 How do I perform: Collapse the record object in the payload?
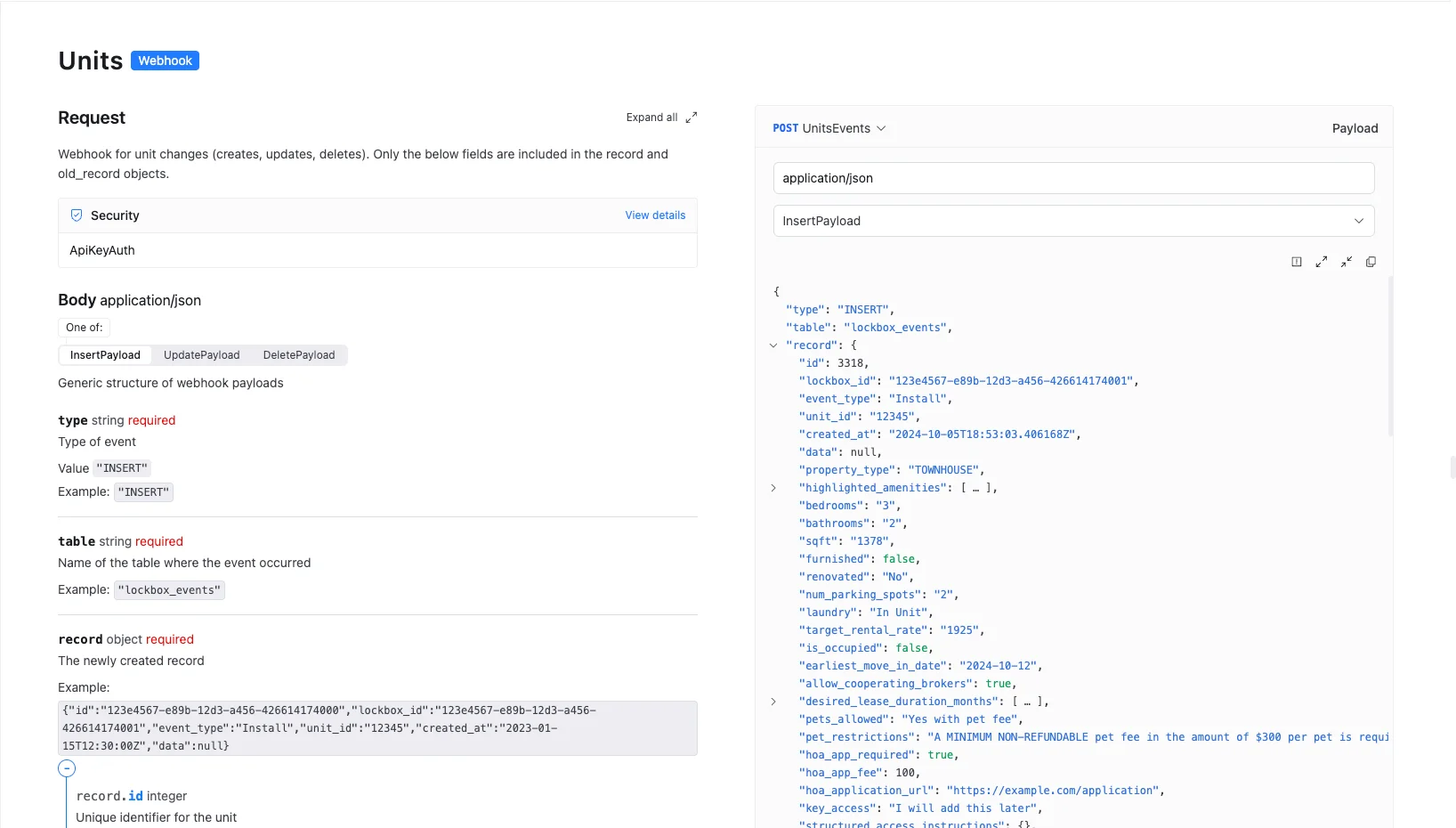click(772, 345)
